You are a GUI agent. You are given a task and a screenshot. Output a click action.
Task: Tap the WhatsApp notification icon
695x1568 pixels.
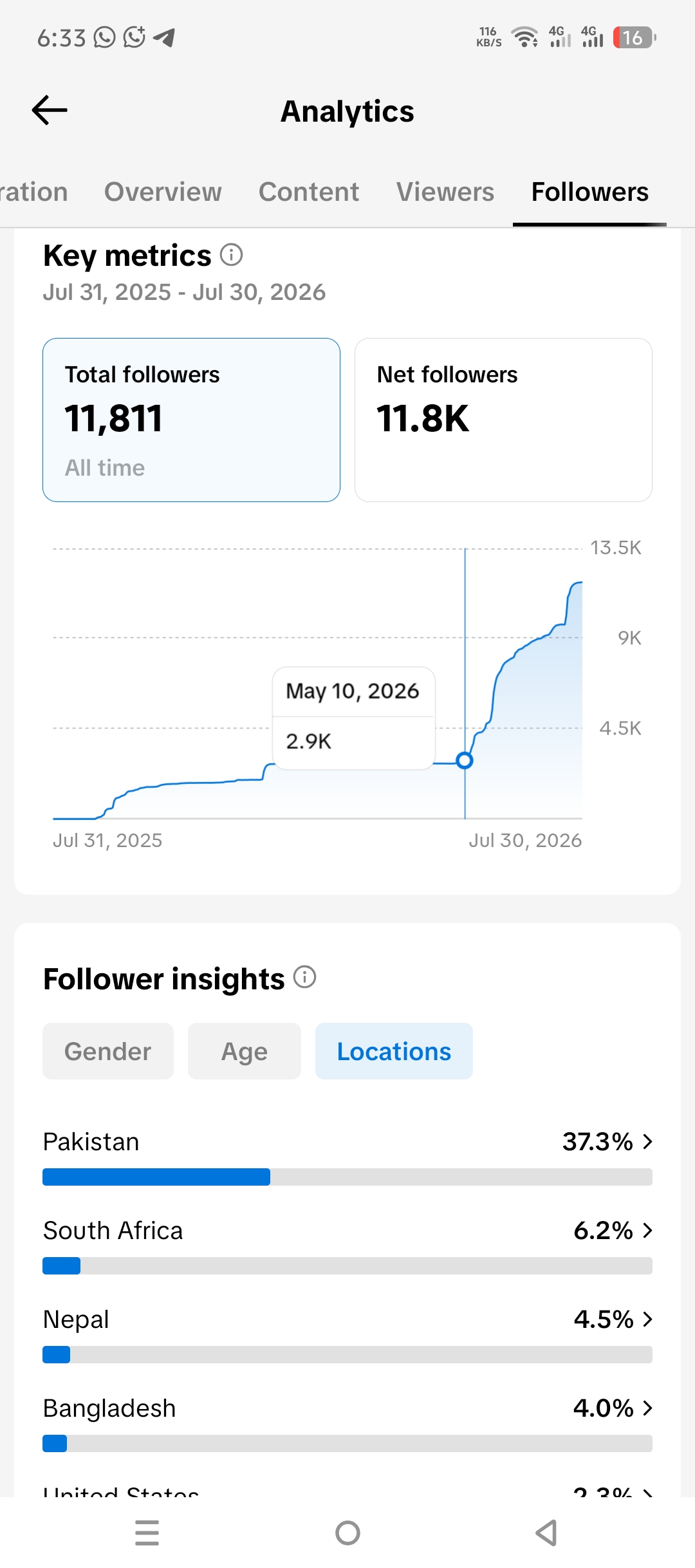coord(104,37)
